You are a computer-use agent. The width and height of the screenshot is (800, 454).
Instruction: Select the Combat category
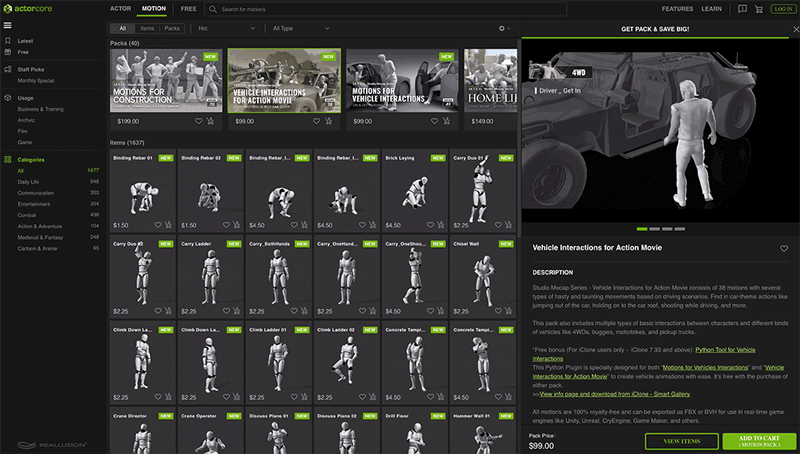click(x=27, y=215)
